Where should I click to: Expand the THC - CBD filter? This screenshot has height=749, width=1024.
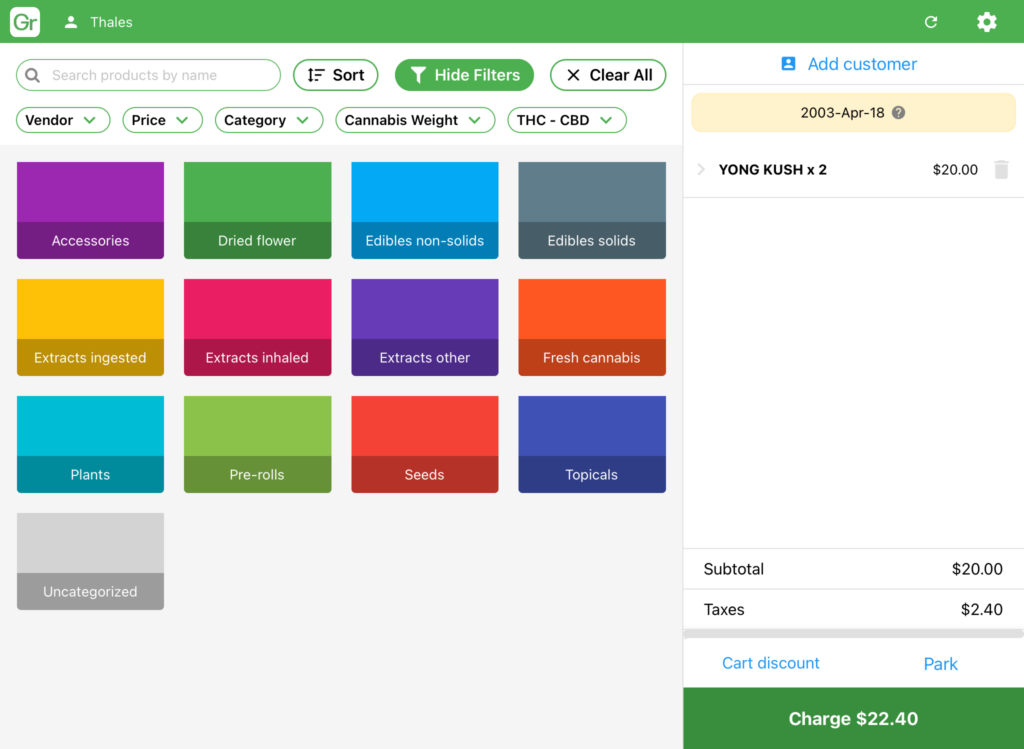[566, 120]
